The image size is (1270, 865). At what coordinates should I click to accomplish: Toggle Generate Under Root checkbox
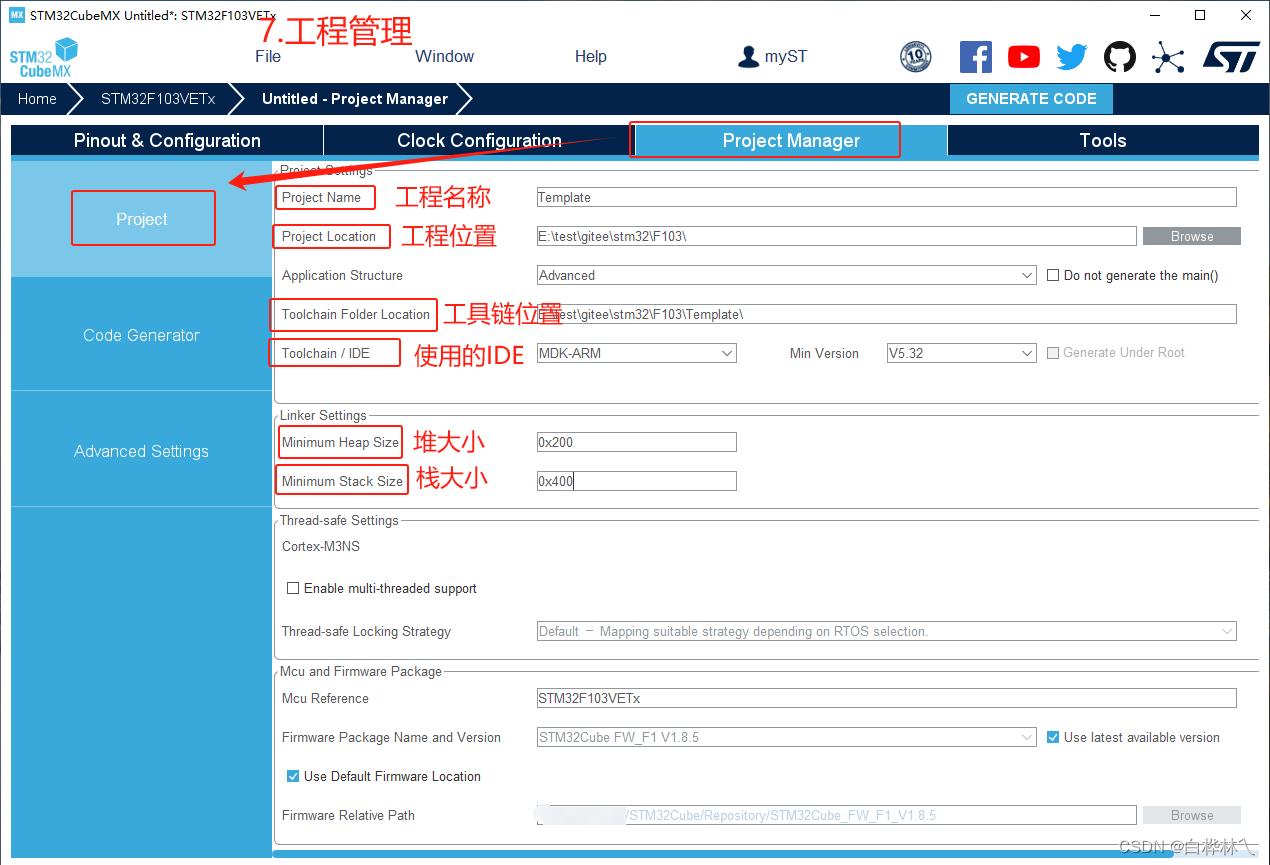pyautogui.click(x=1053, y=353)
